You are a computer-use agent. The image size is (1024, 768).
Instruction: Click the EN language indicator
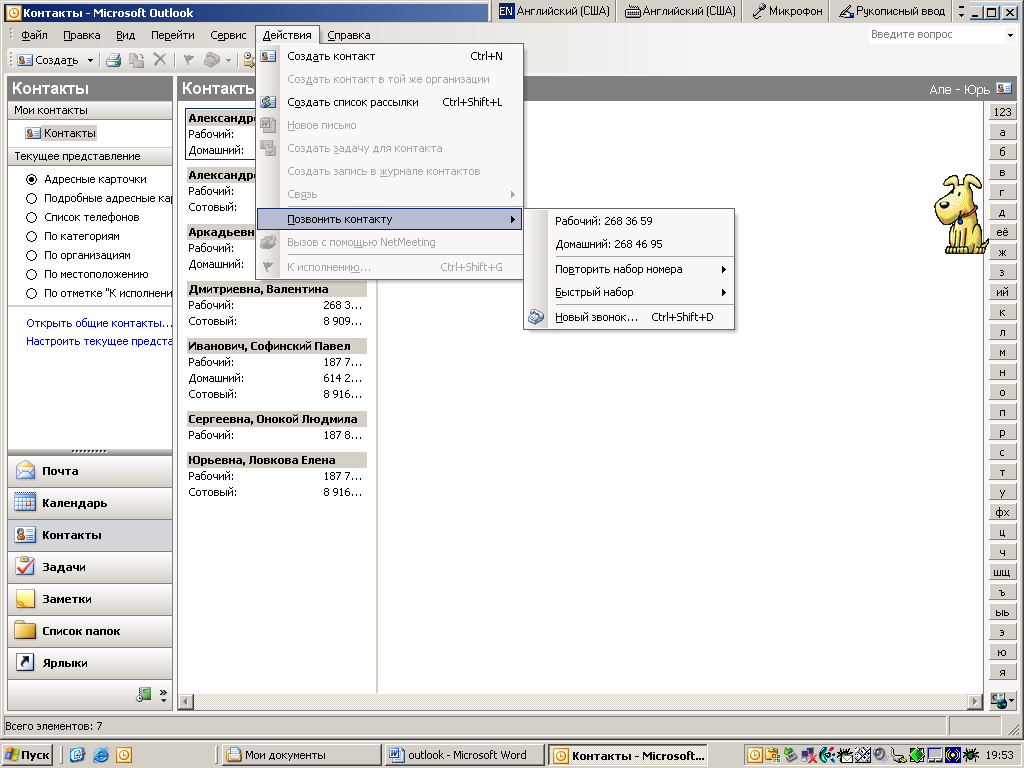506,11
